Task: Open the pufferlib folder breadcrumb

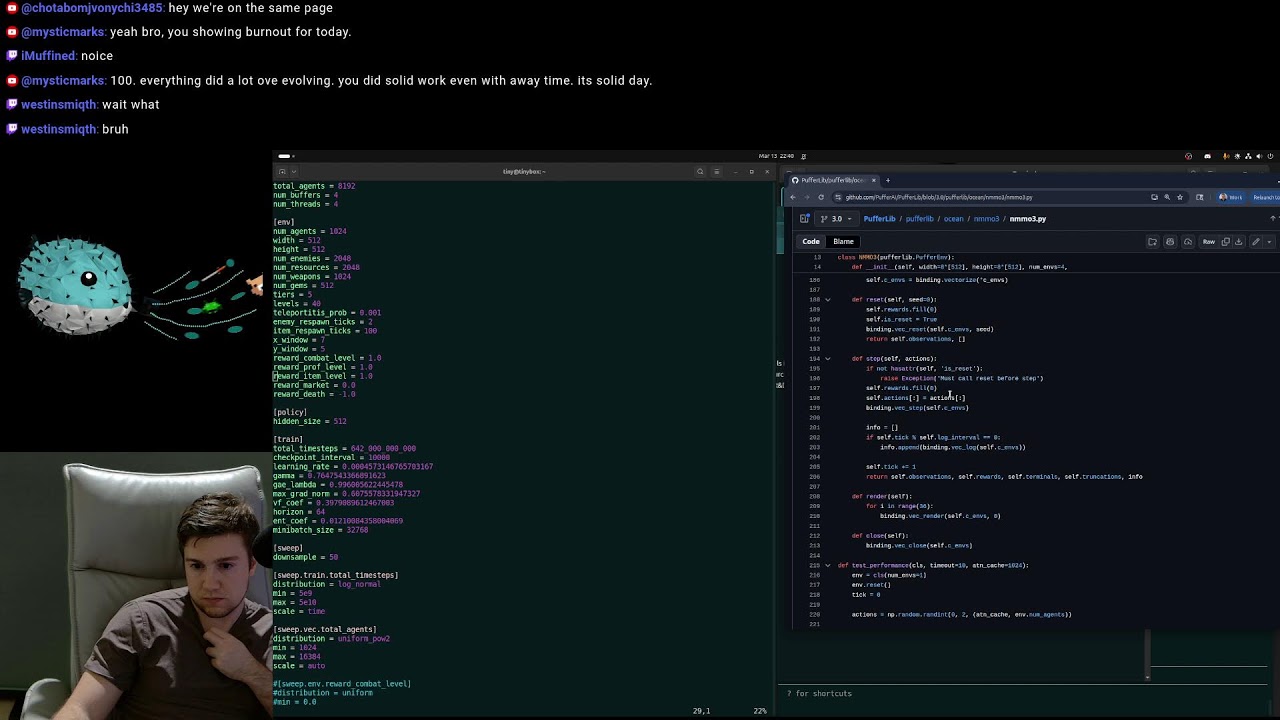Action: [919, 219]
